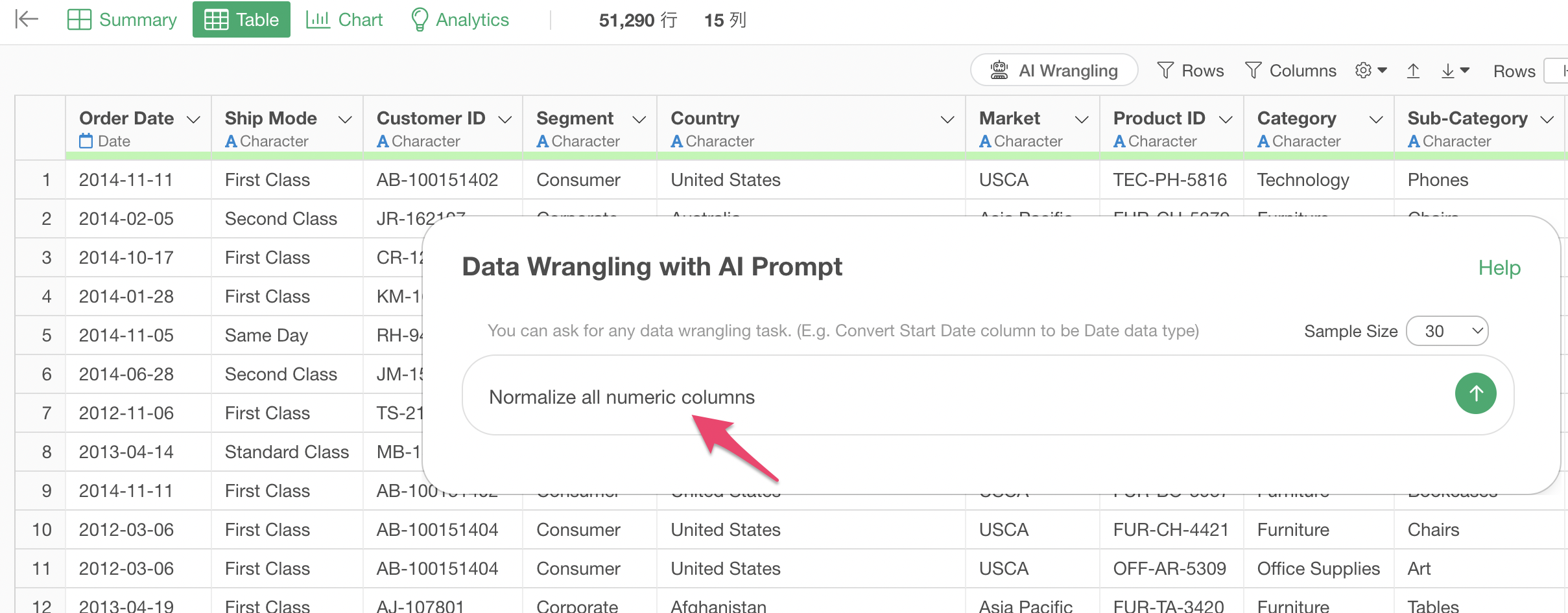This screenshot has height=613, width=1568.
Task: Click the Columns filter funnel icon
Action: [x=1253, y=71]
